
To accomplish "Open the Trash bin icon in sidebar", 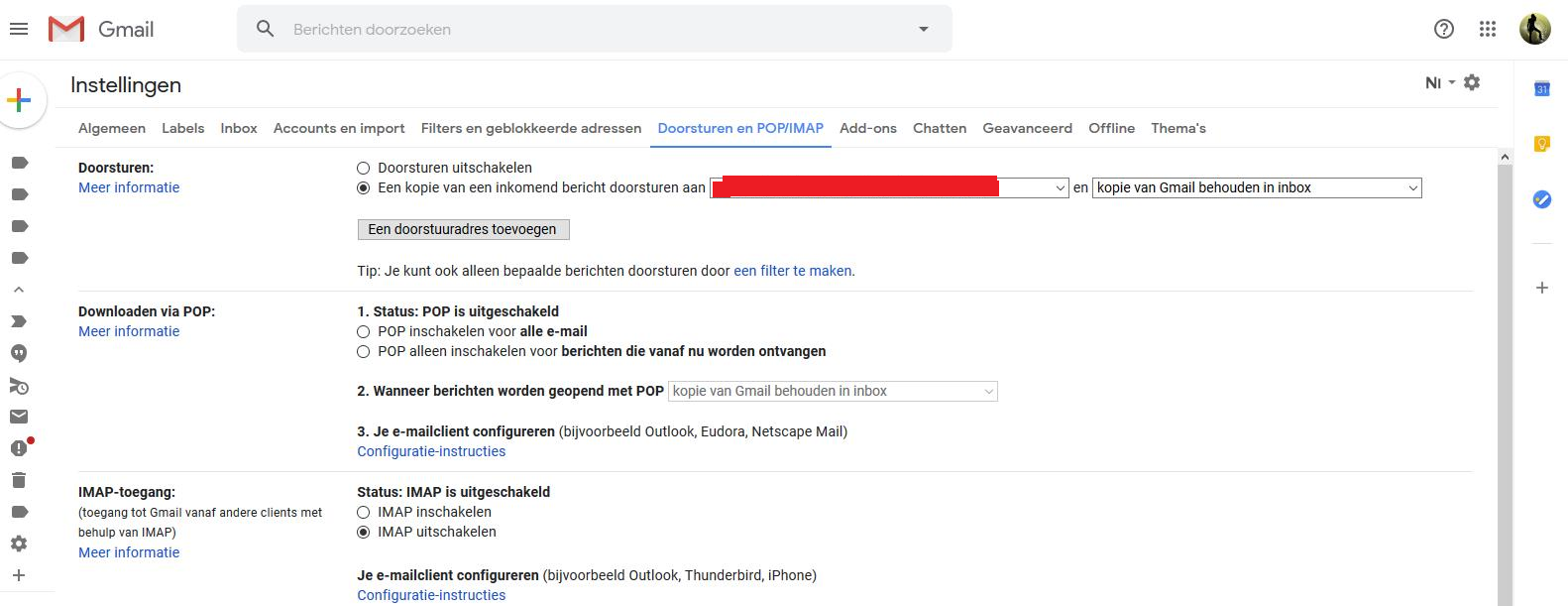I will pos(19,480).
